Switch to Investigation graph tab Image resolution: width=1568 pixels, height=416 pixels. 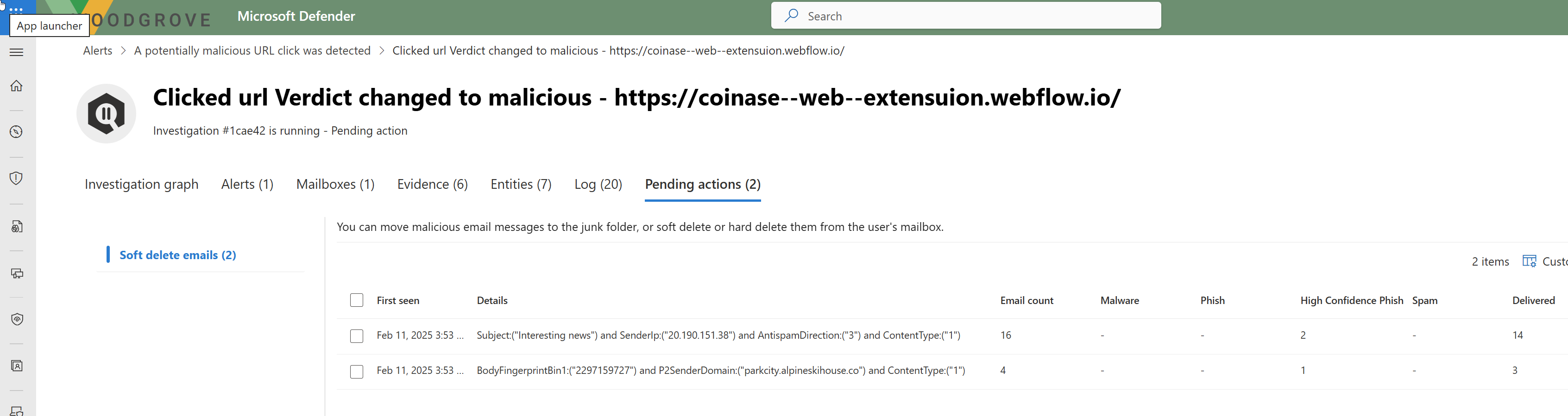pos(142,184)
